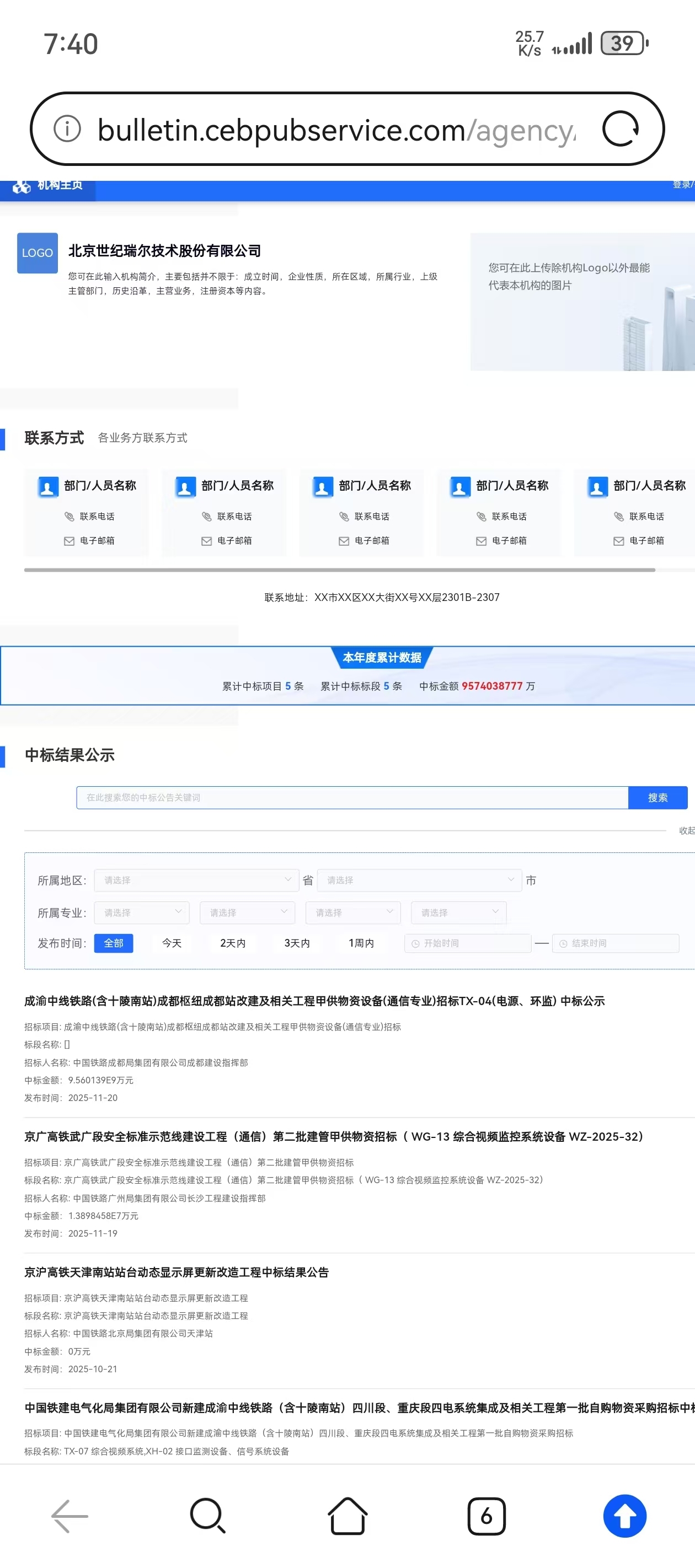Open the 所属地区 province dropdown
Screen dimensions: 695x1568
(196, 880)
